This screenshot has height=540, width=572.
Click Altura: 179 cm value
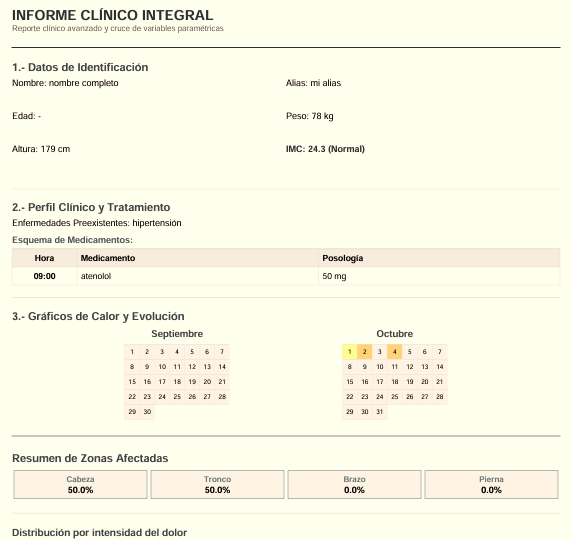click(41, 149)
